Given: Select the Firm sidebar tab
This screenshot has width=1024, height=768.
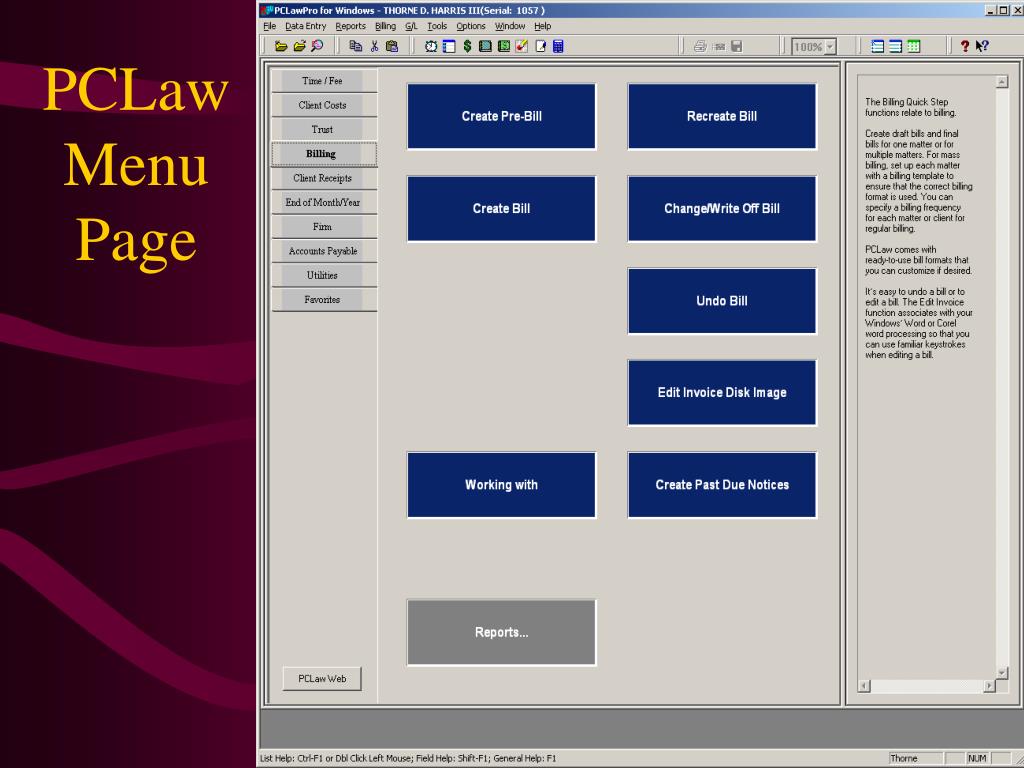Looking at the screenshot, I should (x=324, y=227).
